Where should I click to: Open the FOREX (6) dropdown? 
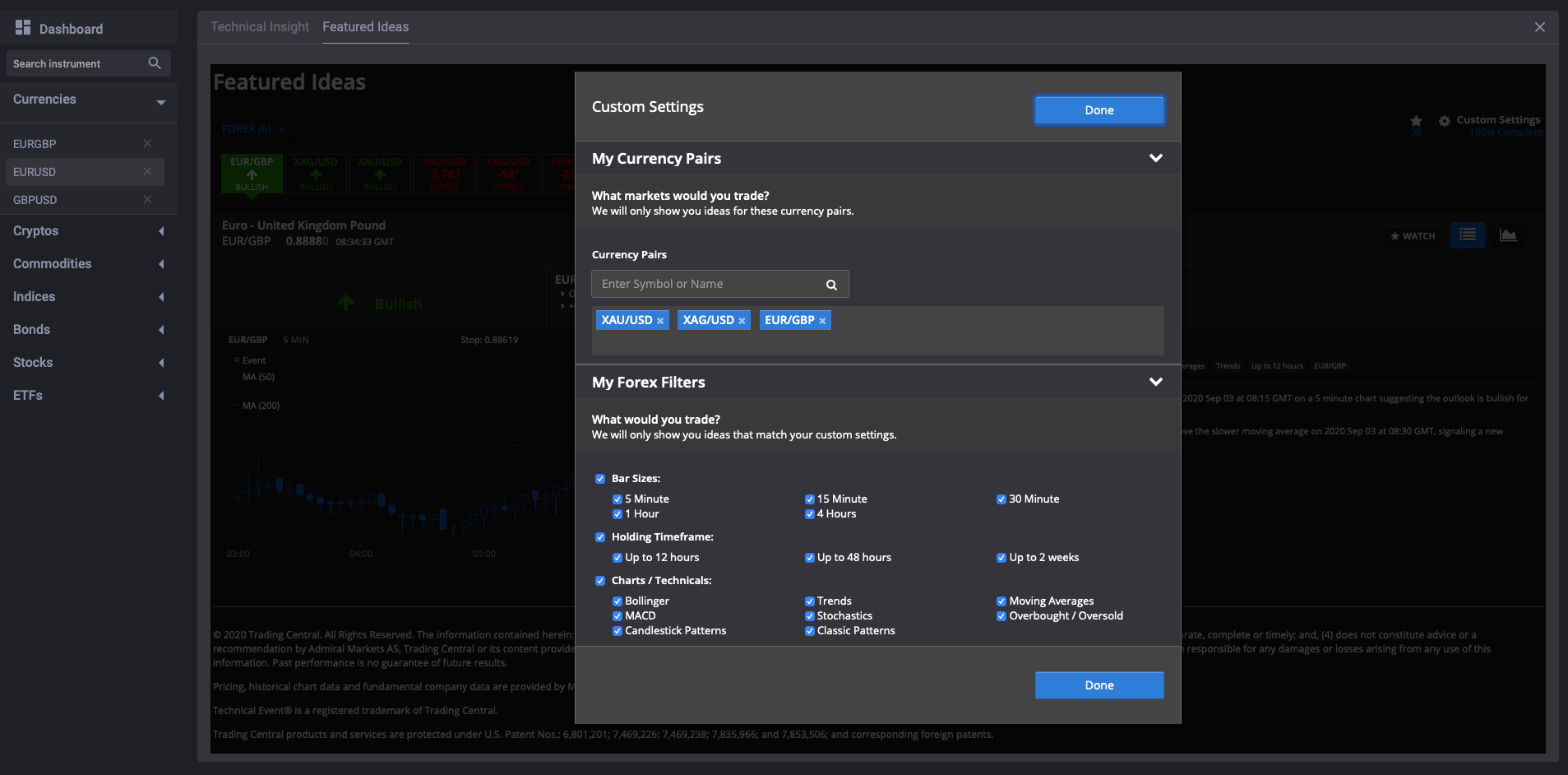pos(253,129)
